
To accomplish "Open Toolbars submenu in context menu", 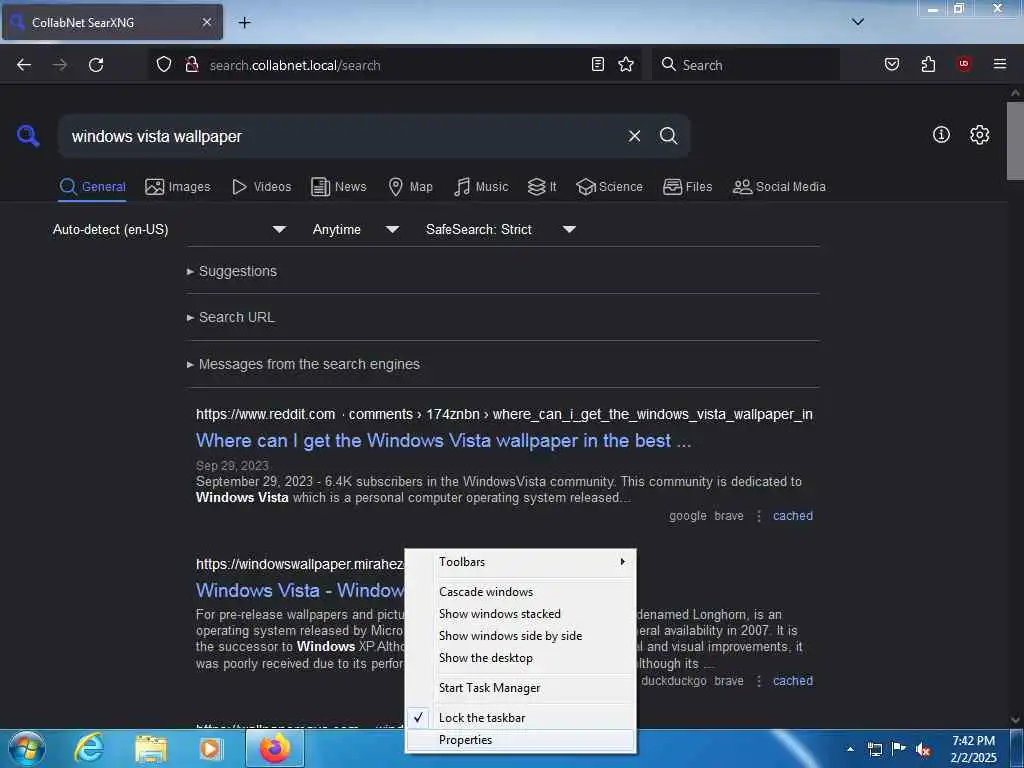I will [520, 562].
